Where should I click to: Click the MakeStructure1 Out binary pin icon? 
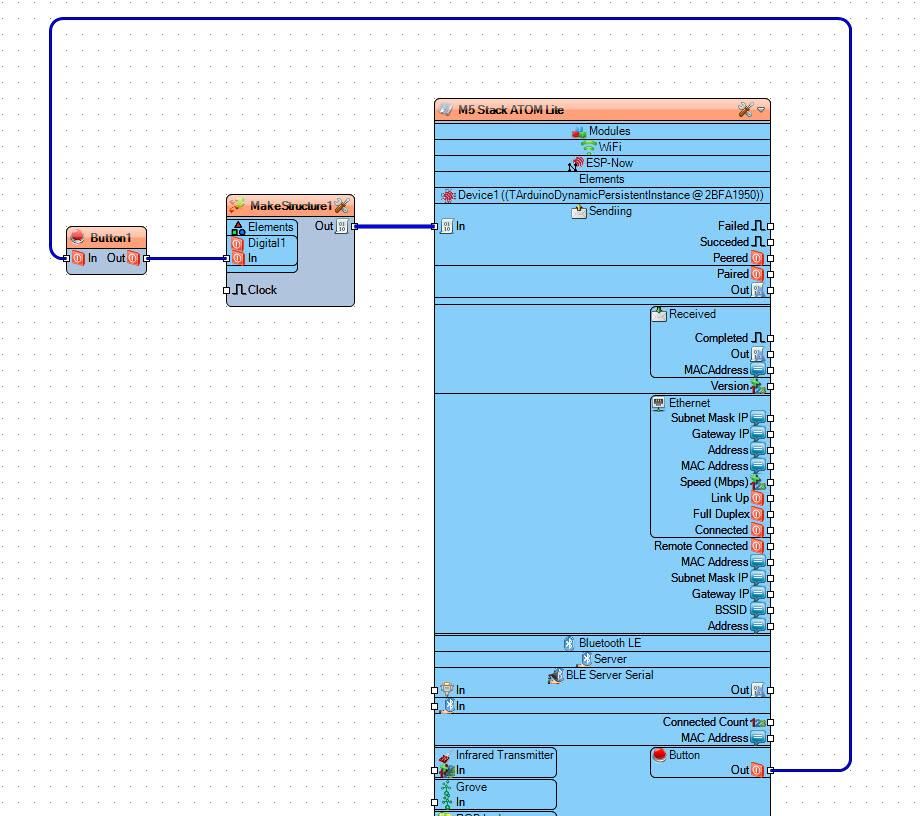coord(341,226)
